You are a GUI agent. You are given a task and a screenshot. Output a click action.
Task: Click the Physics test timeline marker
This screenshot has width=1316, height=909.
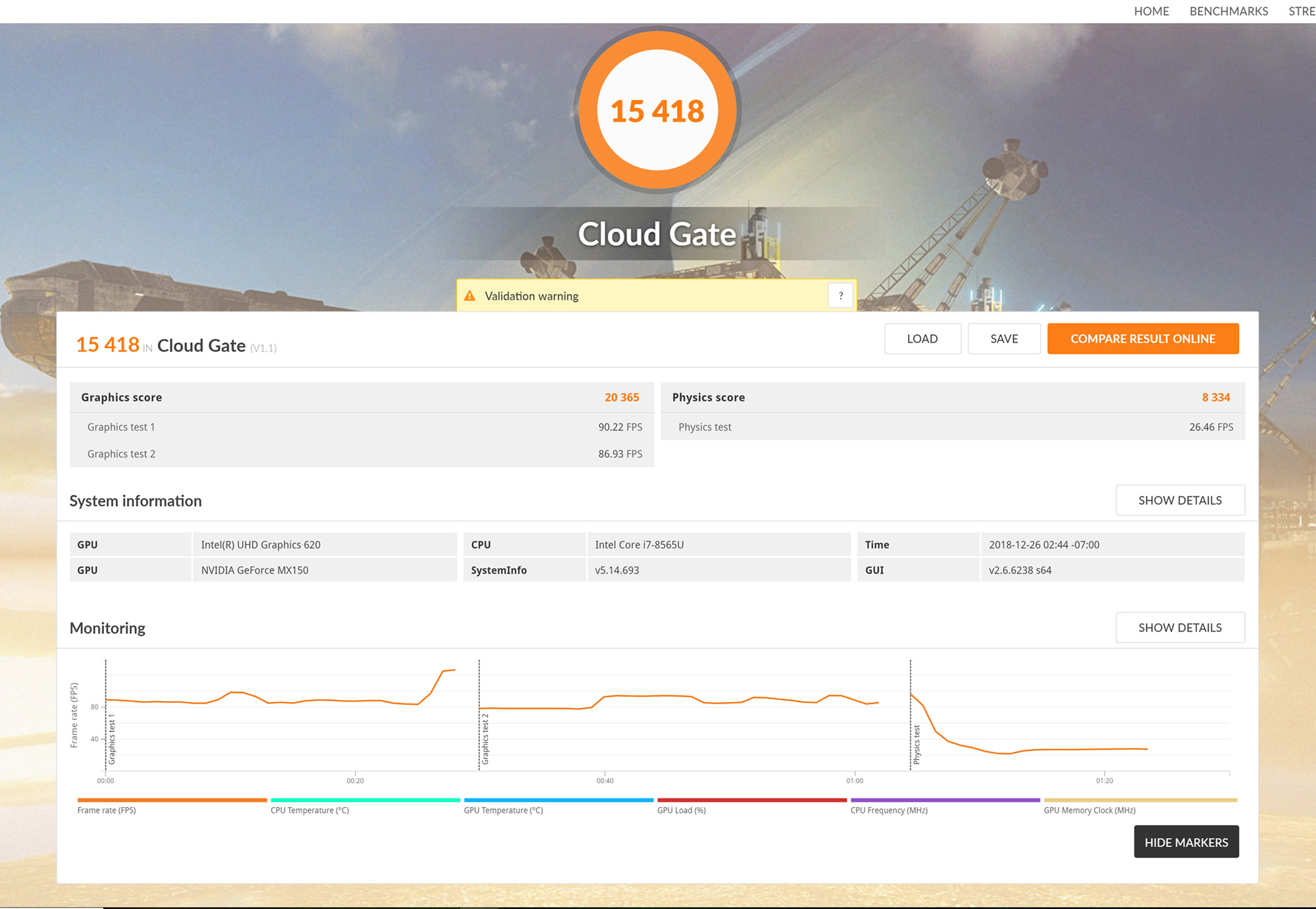click(917, 744)
